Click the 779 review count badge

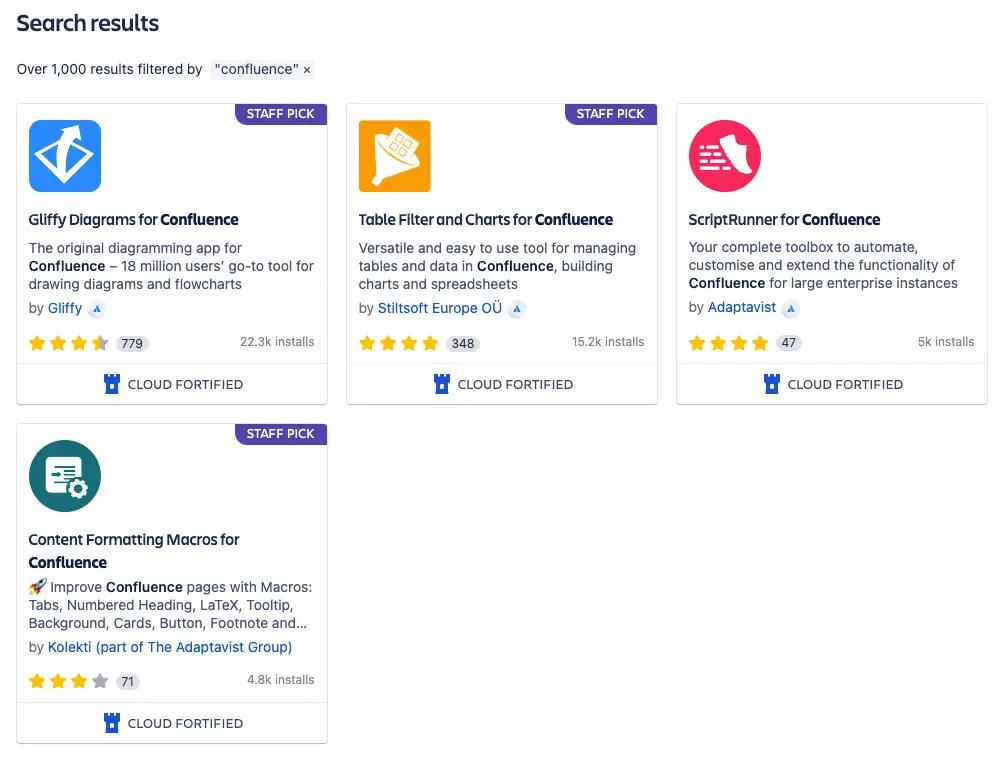(x=132, y=343)
